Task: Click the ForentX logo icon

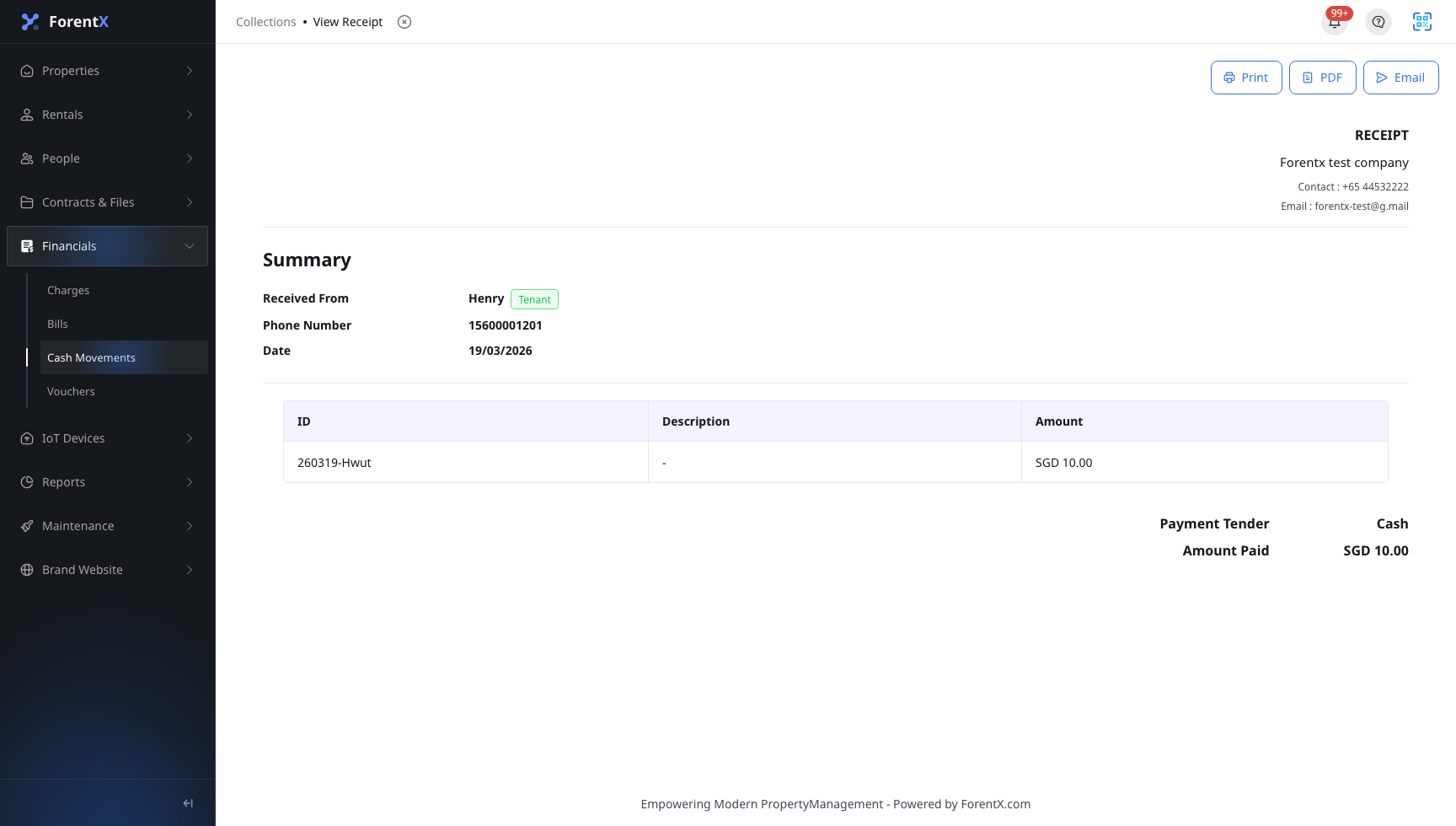Action: 30,22
